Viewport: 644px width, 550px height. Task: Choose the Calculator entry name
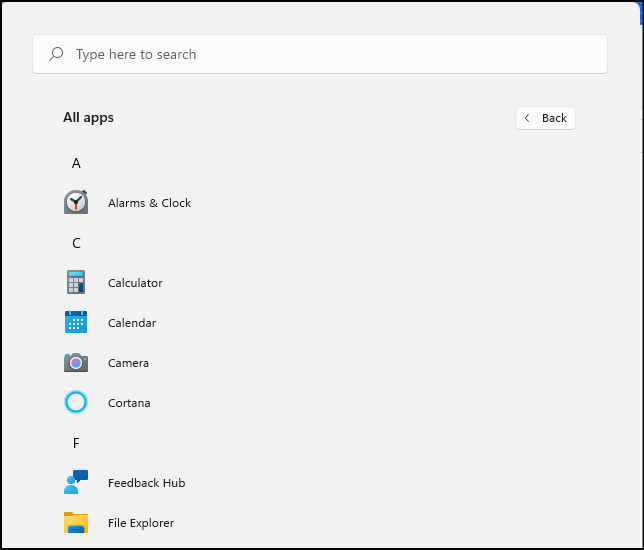coord(135,283)
